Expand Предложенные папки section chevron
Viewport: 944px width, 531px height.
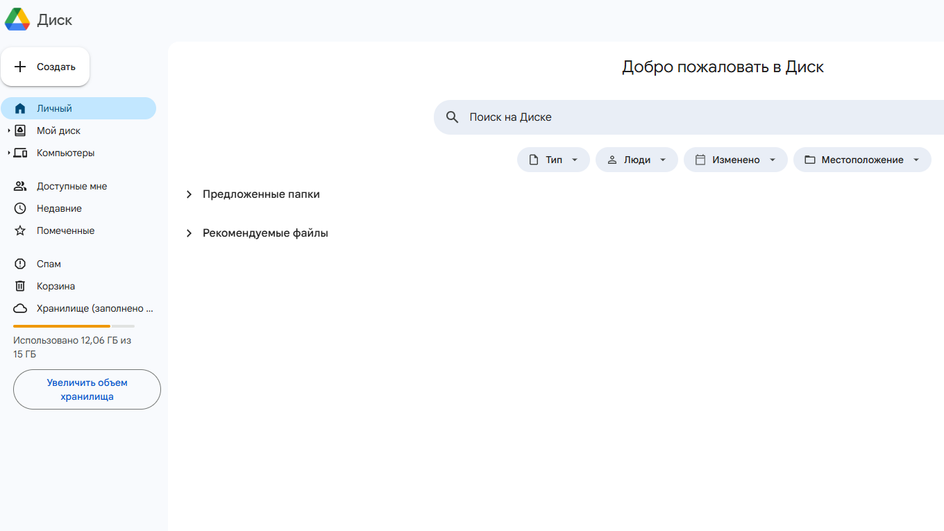coord(189,194)
